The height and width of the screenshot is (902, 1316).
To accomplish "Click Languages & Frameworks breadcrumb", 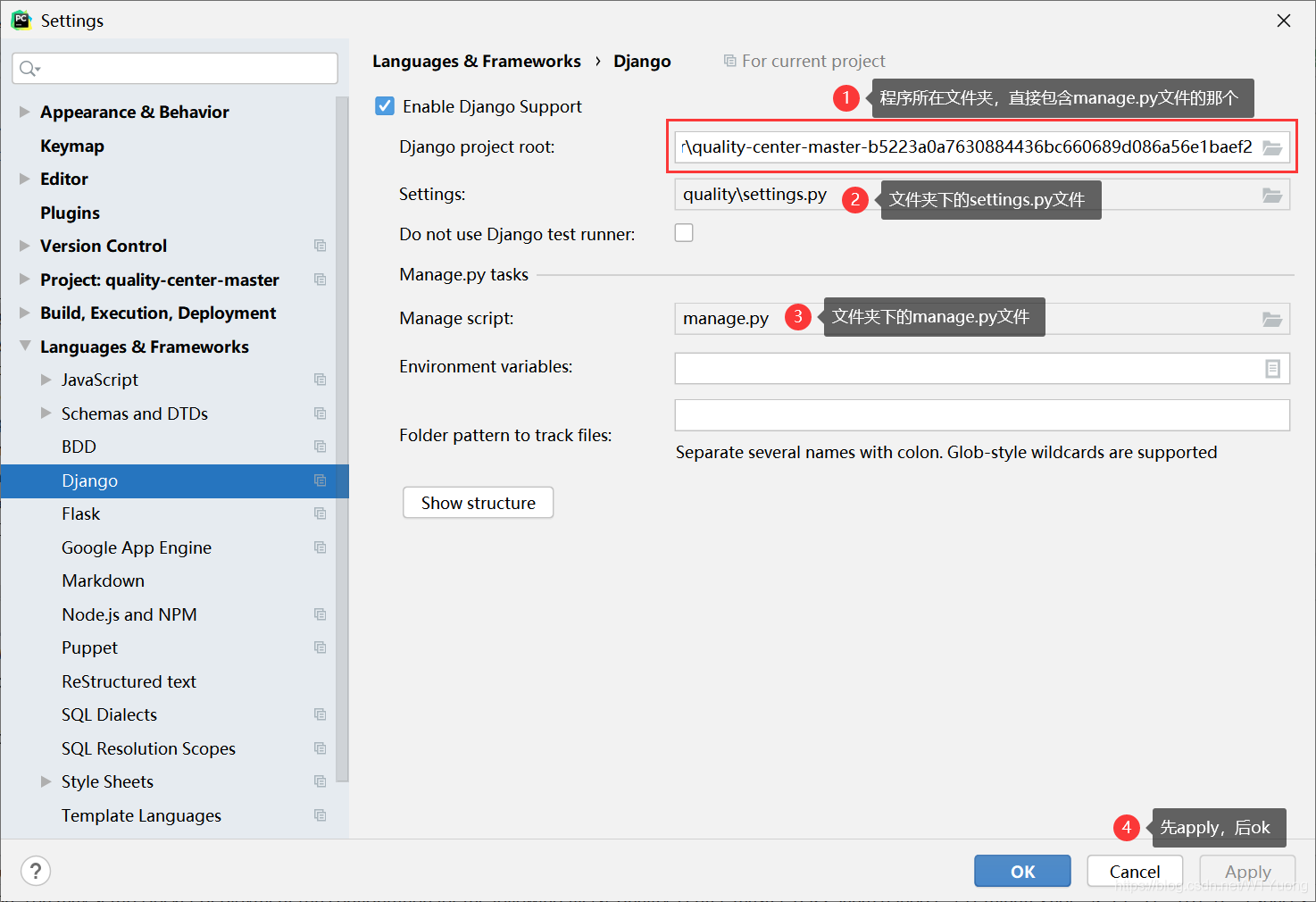I will (x=476, y=61).
